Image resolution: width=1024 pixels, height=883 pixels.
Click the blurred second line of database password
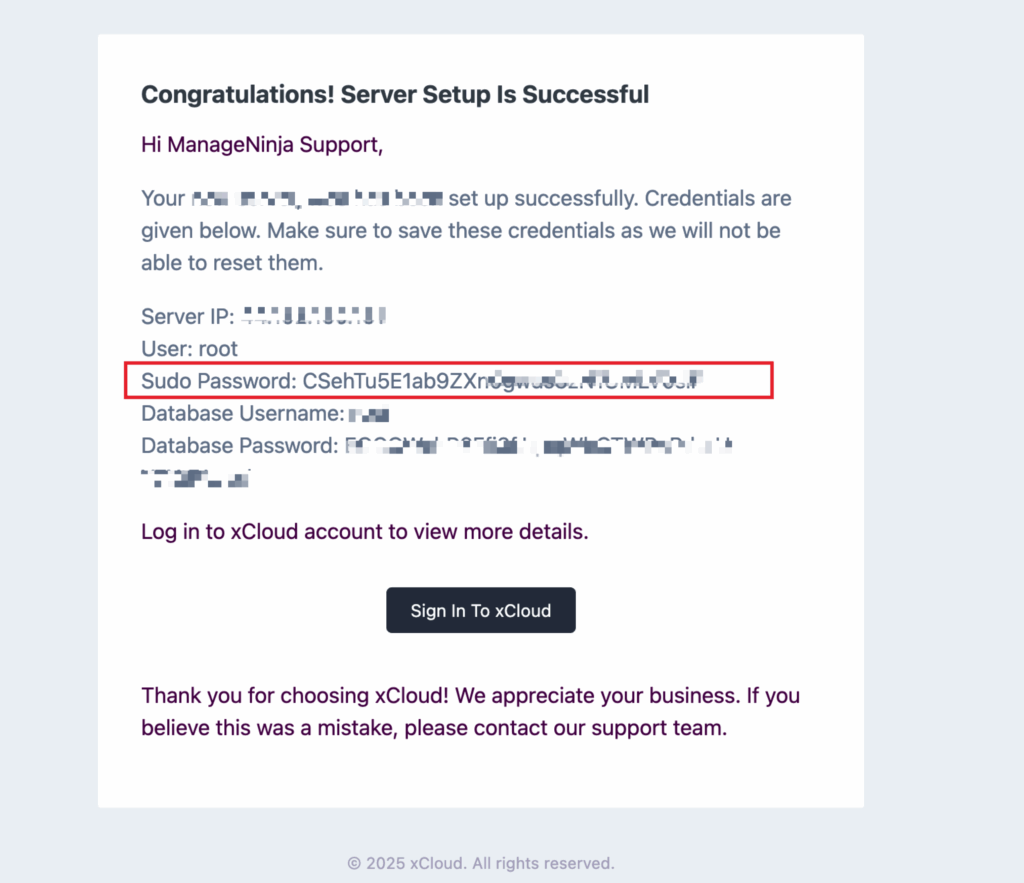(x=195, y=479)
